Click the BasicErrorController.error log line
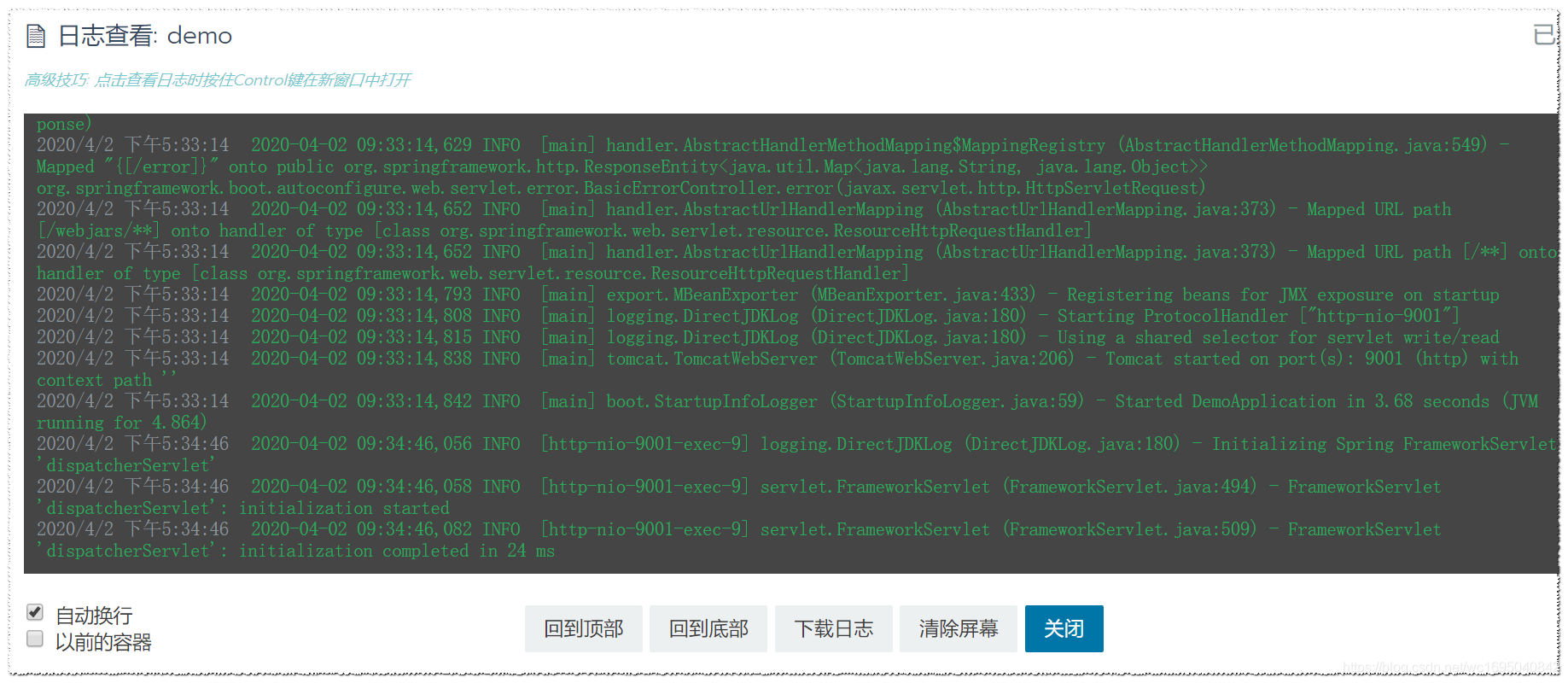This screenshot has width=1568, height=683. click(x=621, y=188)
